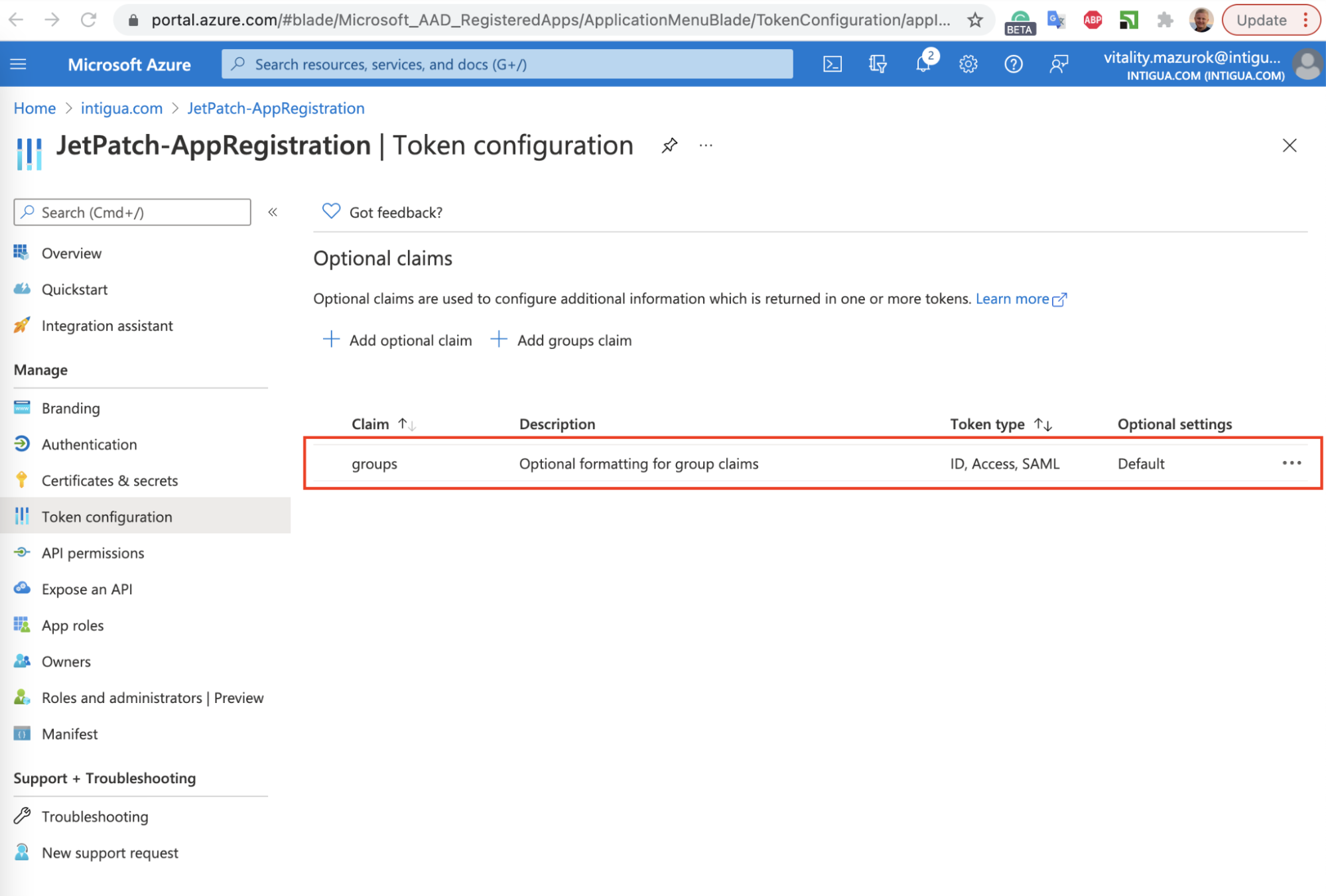
Task: Bookmark page with star icon
Action: [x=974, y=20]
